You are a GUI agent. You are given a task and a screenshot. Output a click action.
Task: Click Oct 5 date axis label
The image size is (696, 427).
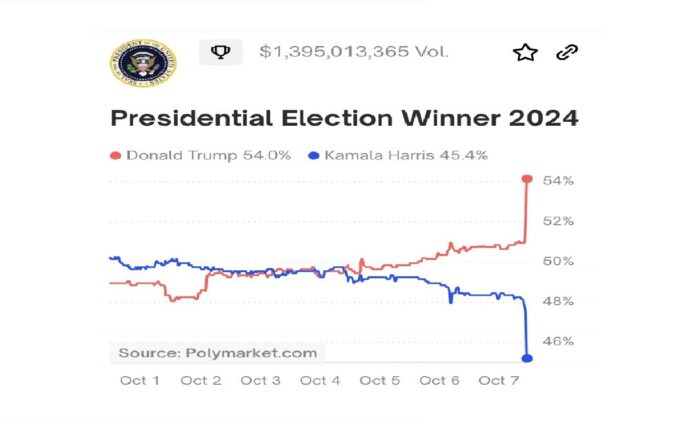coord(380,380)
